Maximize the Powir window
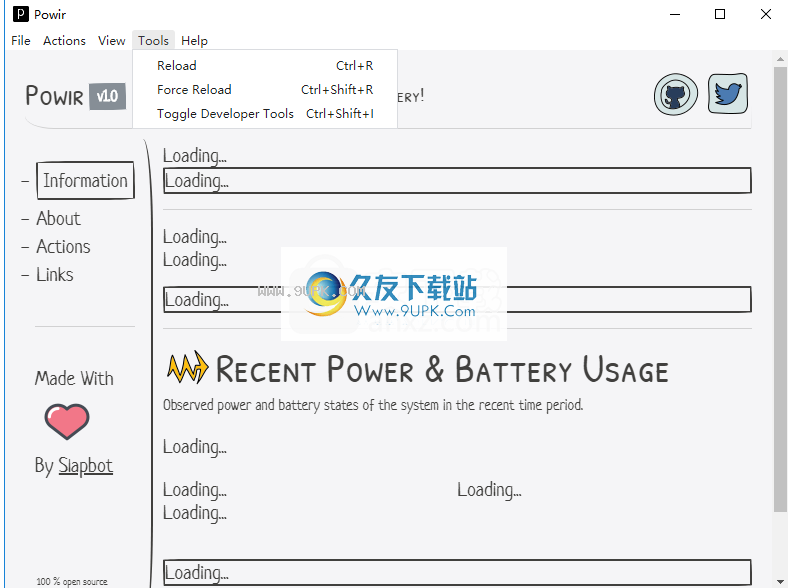788x588 pixels. point(720,14)
